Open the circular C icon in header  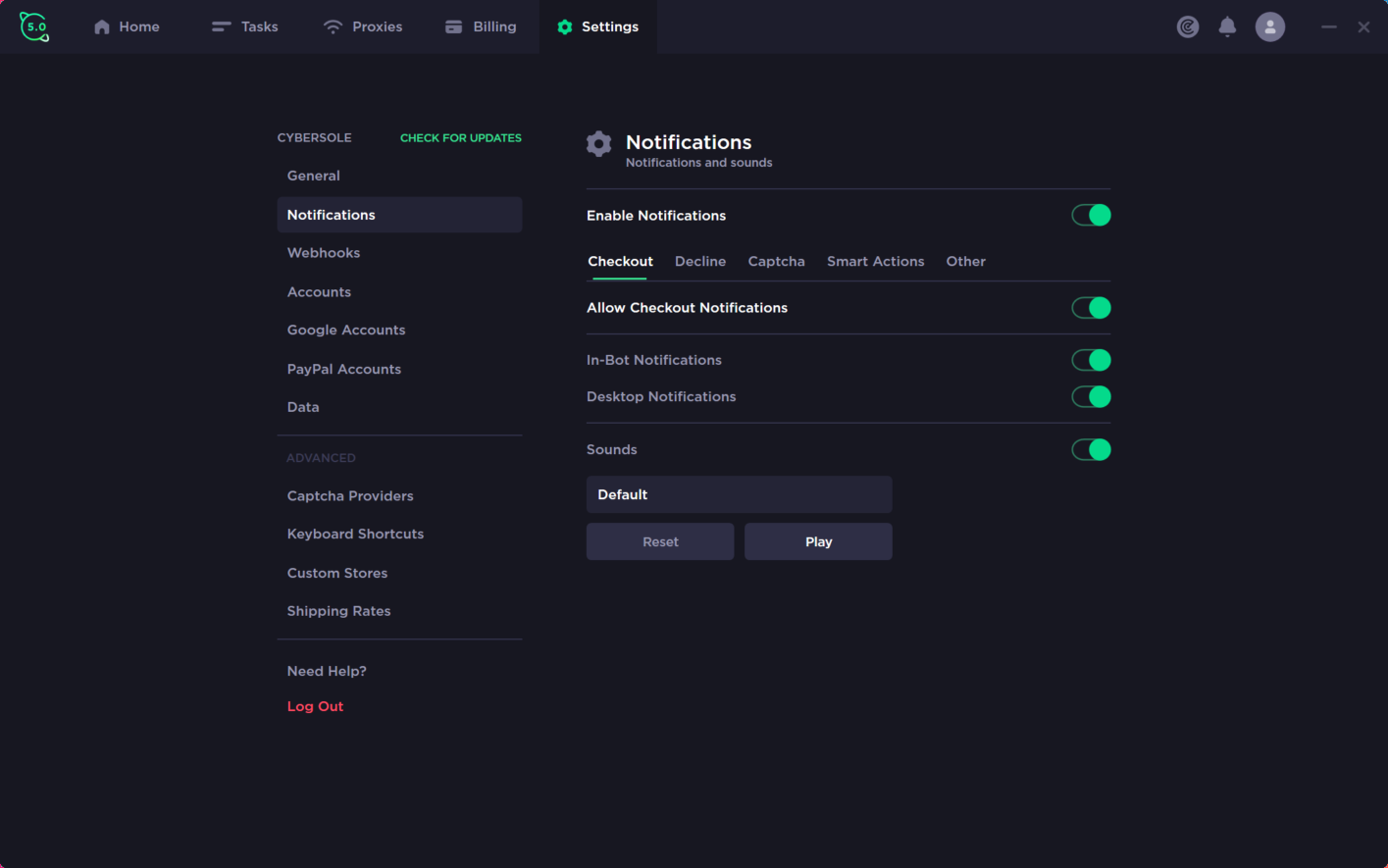1188,26
